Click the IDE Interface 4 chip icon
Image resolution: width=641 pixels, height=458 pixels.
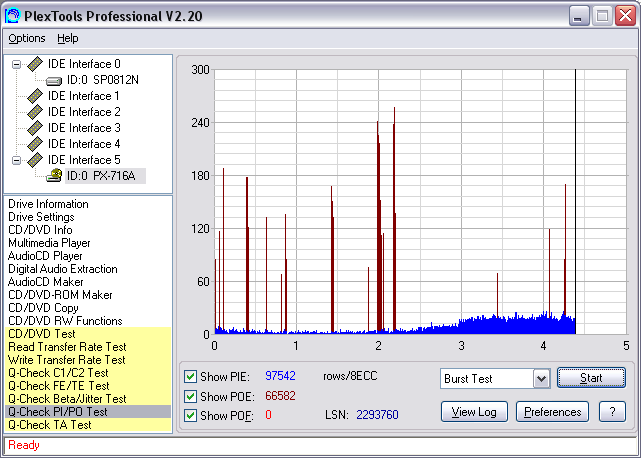[x=35, y=144]
